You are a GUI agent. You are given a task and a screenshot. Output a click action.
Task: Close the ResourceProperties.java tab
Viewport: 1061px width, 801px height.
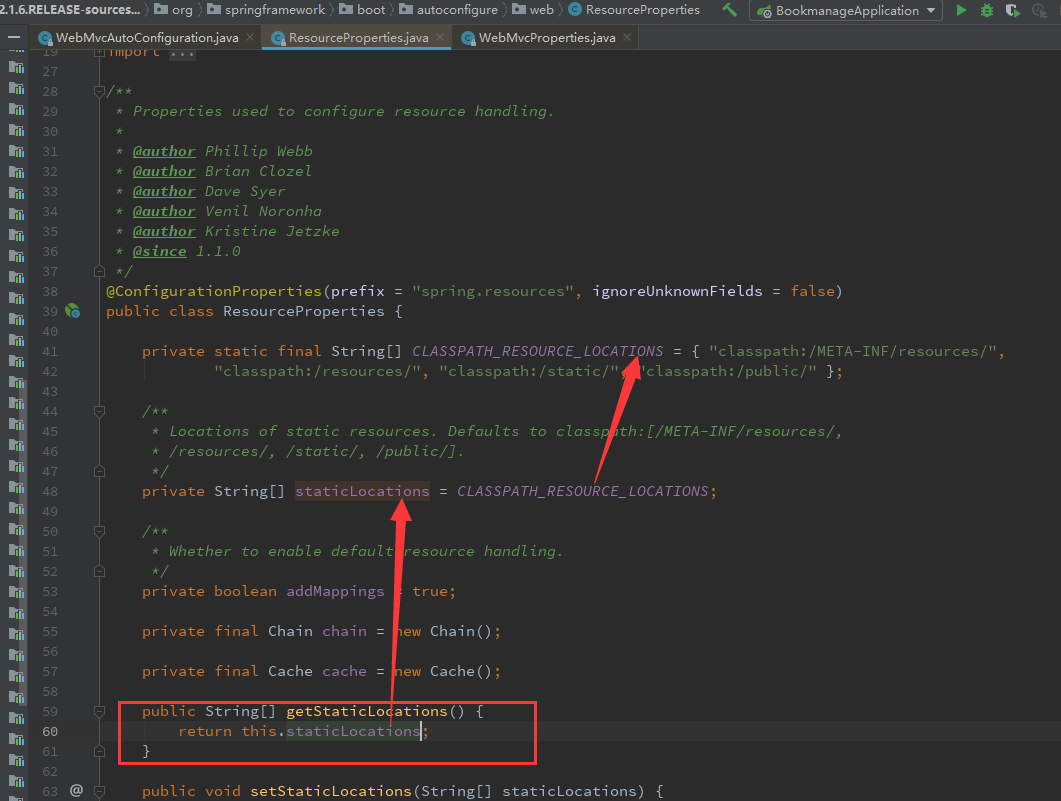440,37
